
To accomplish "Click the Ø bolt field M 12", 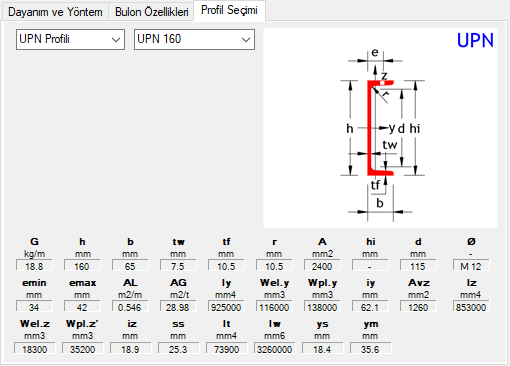I will click(471, 266).
